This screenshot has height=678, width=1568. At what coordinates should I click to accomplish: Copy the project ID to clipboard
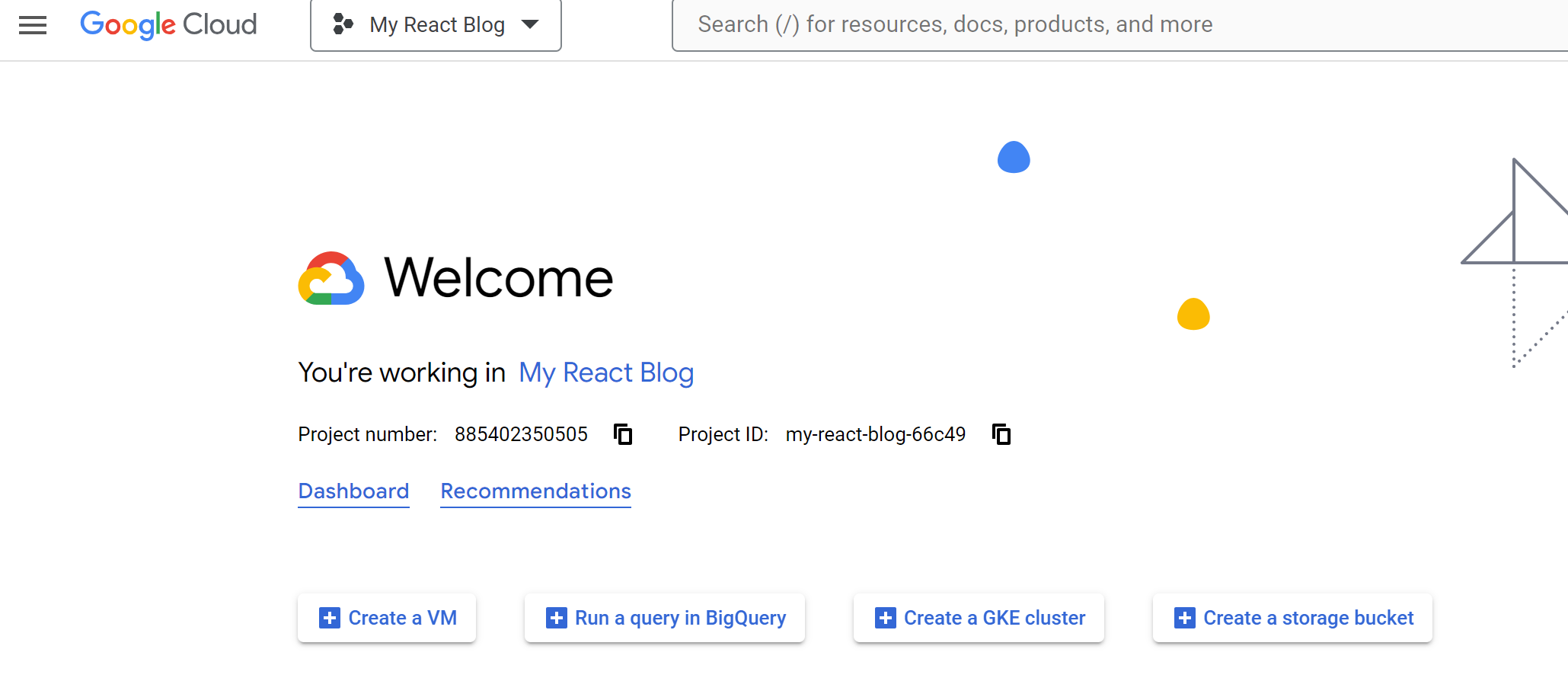[1001, 434]
